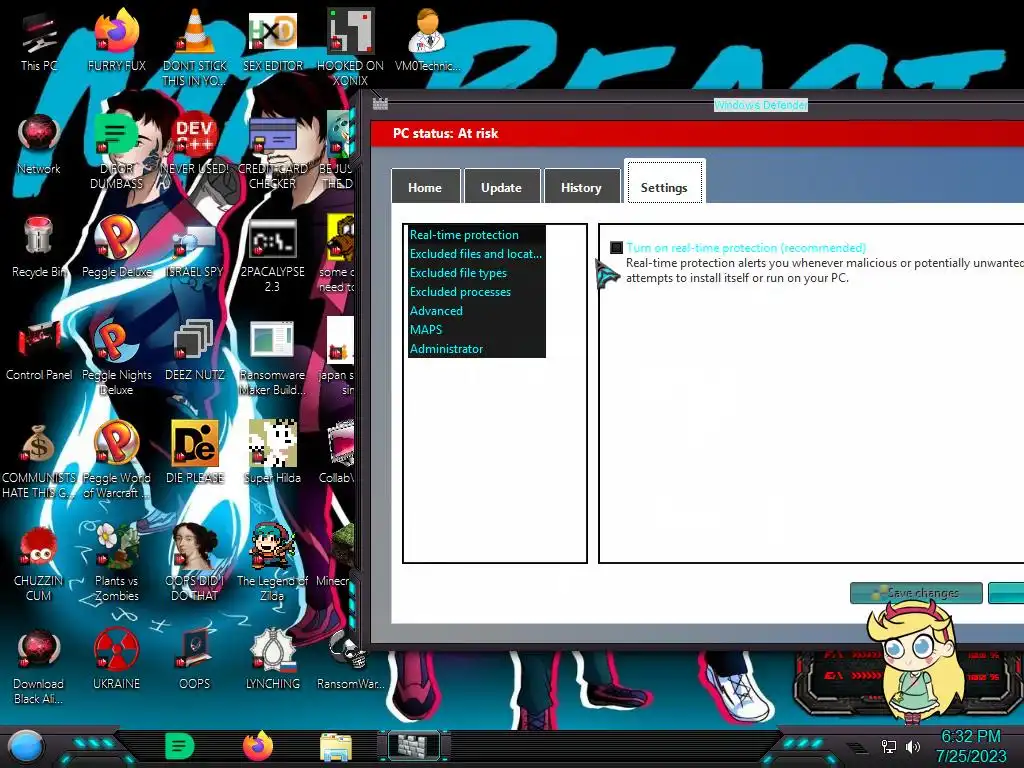
Task: Open the DEEZ NUTZ shortcut
Action: (195, 351)
